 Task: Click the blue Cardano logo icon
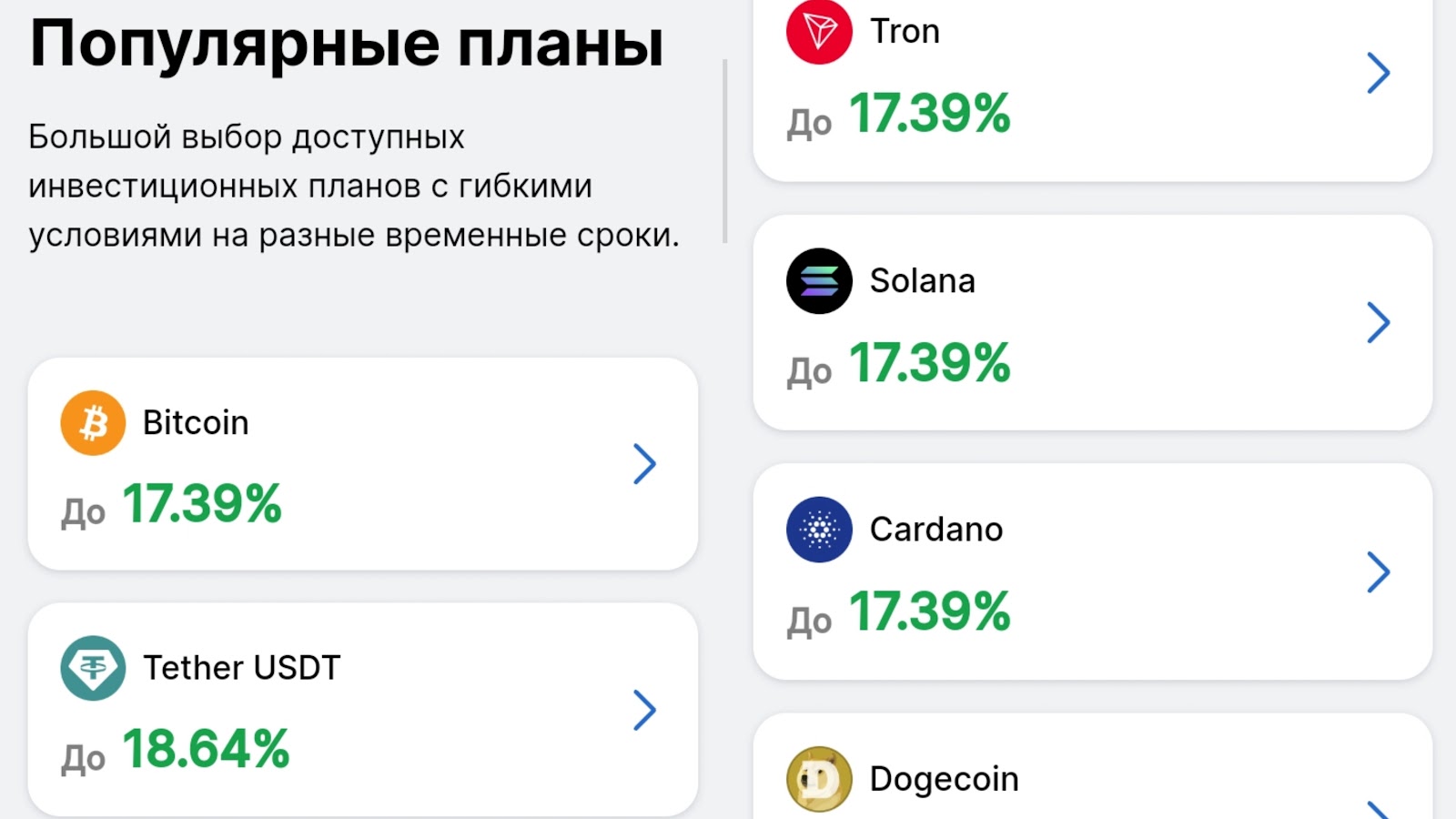click(819, 530)
